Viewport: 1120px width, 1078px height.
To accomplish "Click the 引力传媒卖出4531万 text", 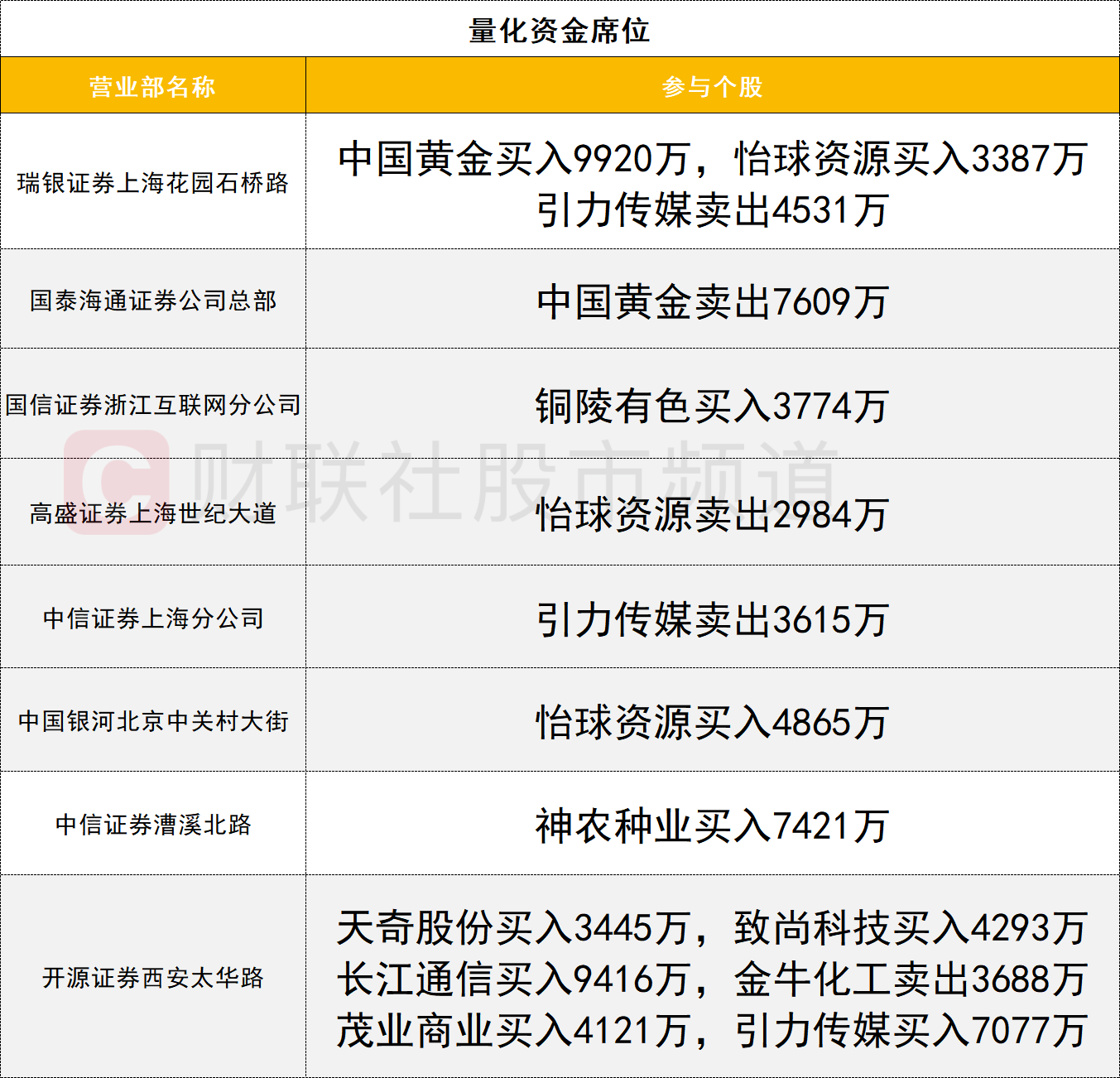I will click(x=712, y=210).
